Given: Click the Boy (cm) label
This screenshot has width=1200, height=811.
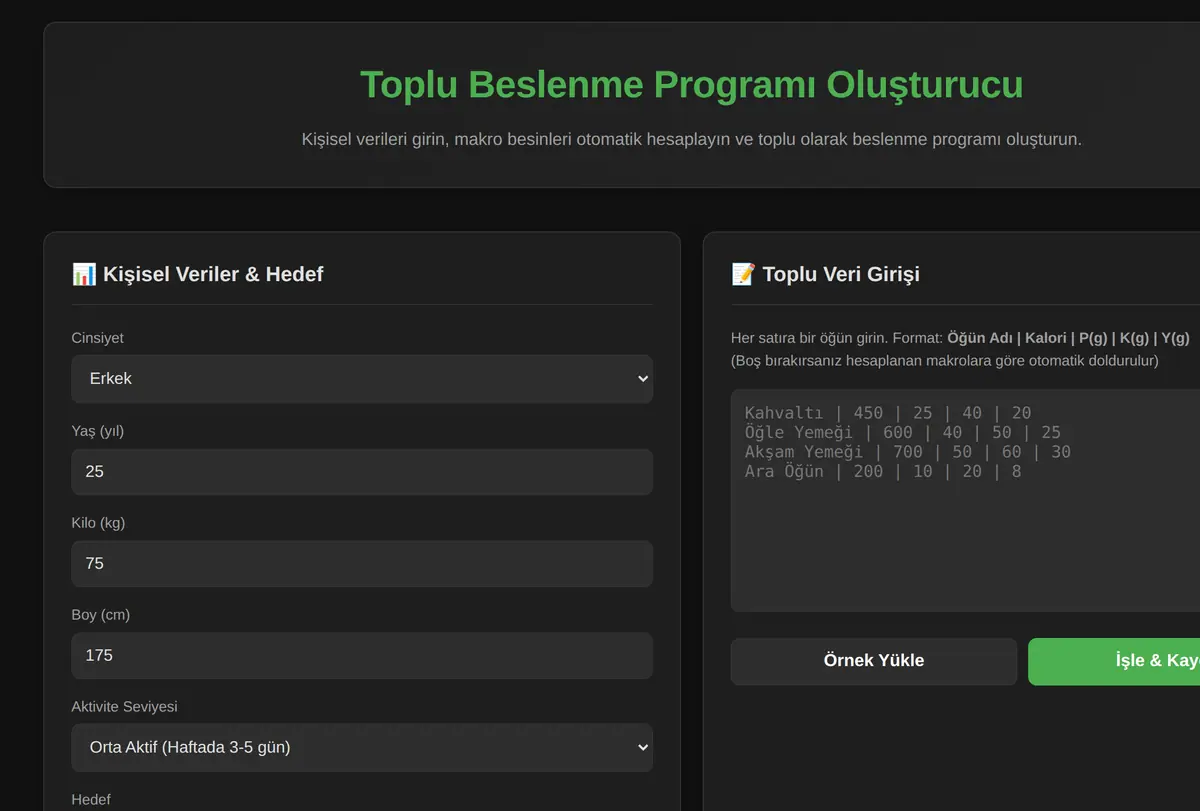Looking at the screenshot, I should tap(101, 614).
